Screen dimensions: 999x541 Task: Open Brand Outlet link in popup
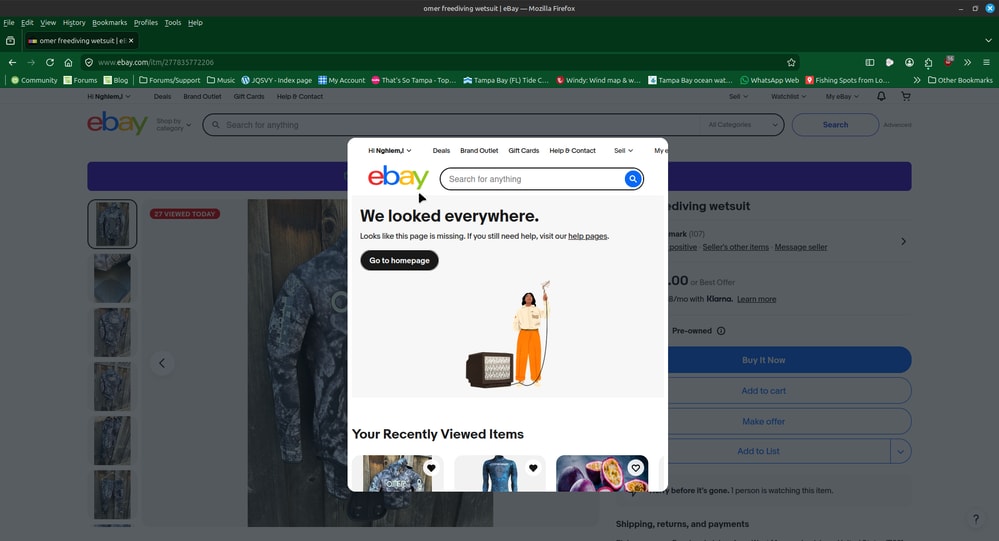click(479, 151)
